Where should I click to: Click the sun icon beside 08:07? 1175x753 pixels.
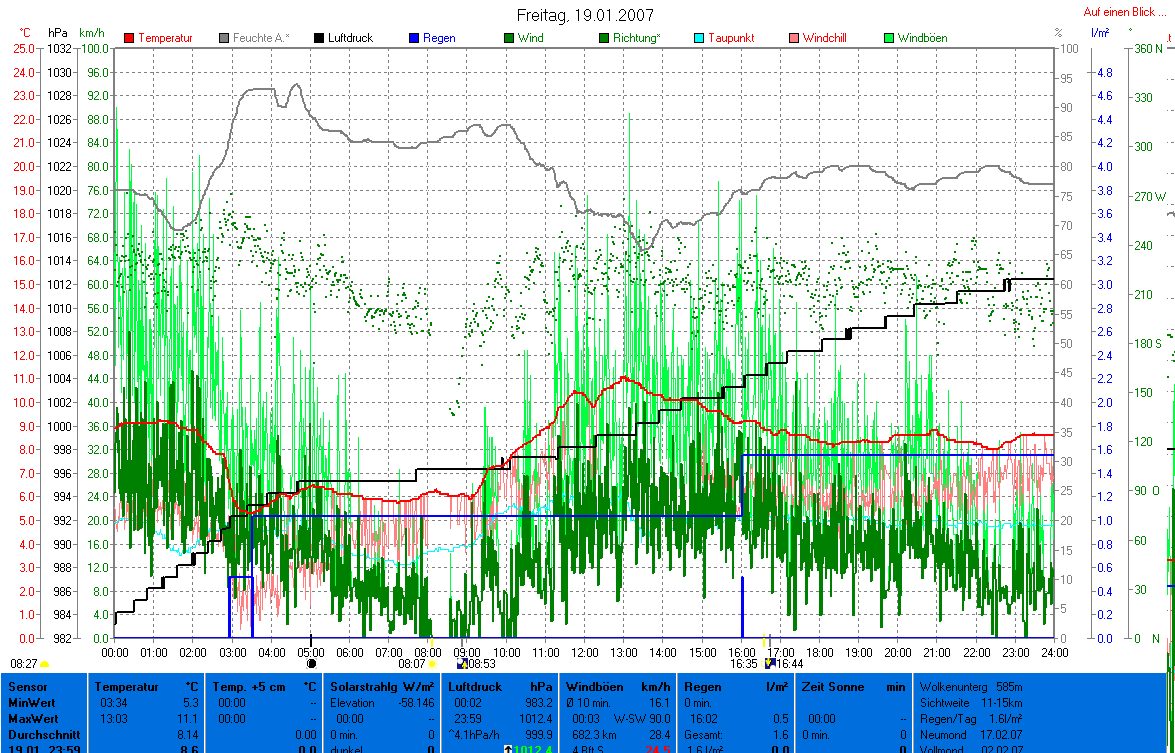(x=433, y=663)
